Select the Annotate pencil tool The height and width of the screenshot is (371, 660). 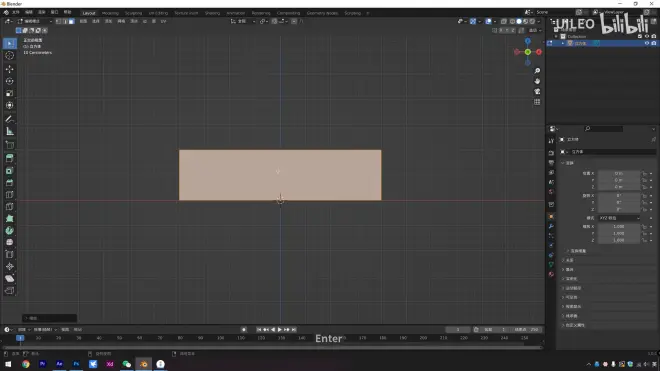[9, 119]
